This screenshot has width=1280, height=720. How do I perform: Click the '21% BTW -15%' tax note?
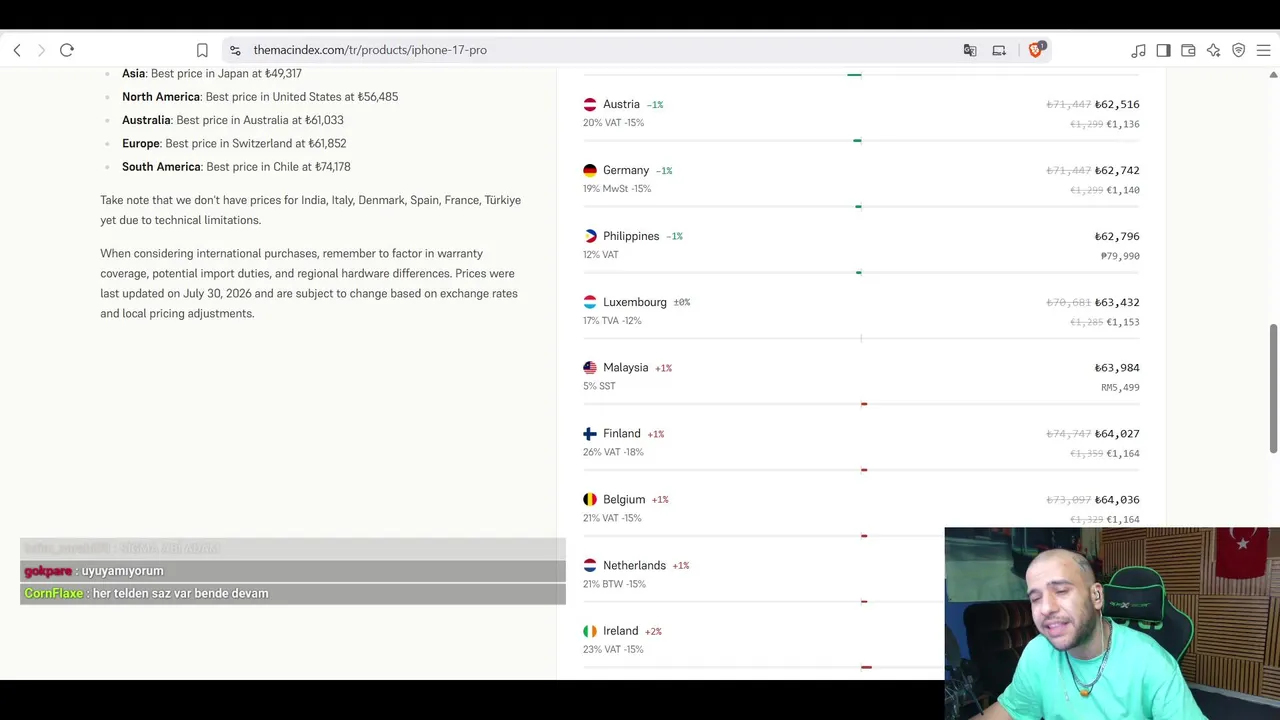pyautogui.click(x=614, y=584)
